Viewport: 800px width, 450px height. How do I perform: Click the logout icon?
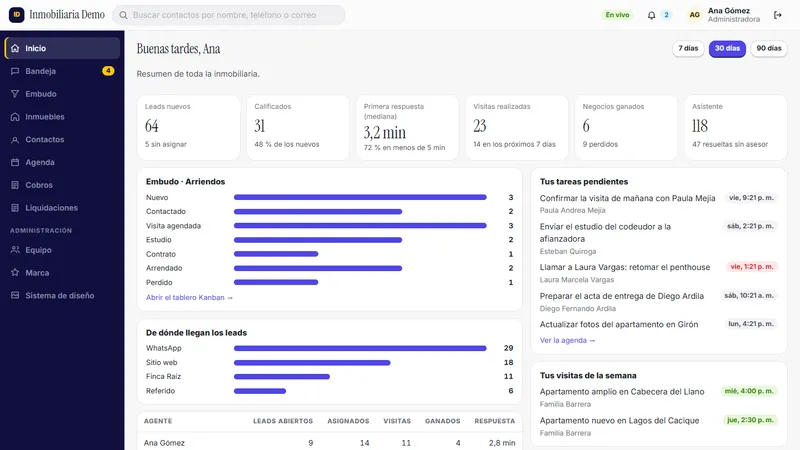coord(778,15)
